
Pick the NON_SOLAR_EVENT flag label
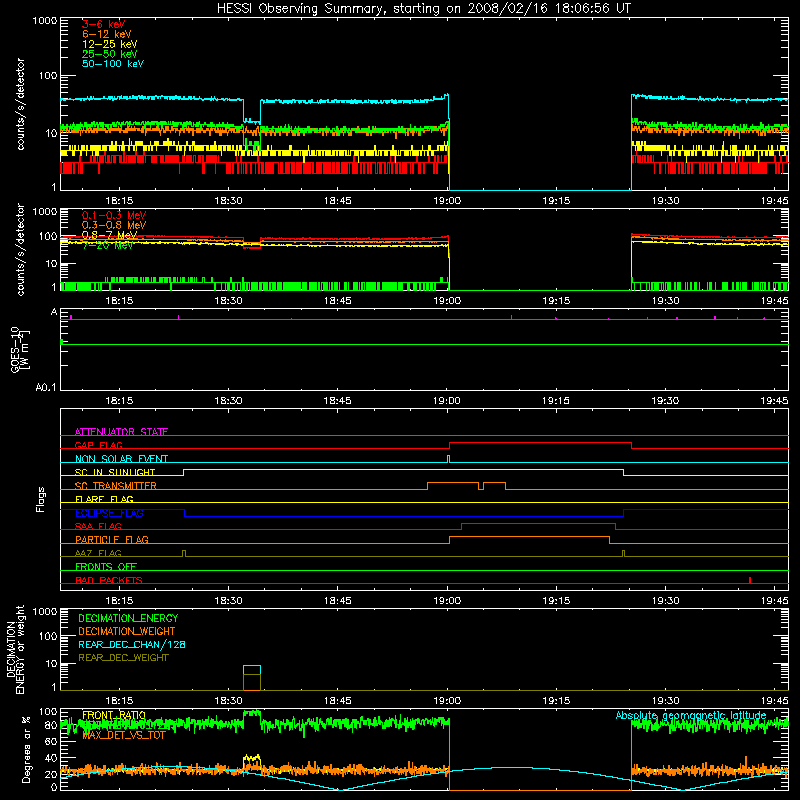[x=121, y=459]
